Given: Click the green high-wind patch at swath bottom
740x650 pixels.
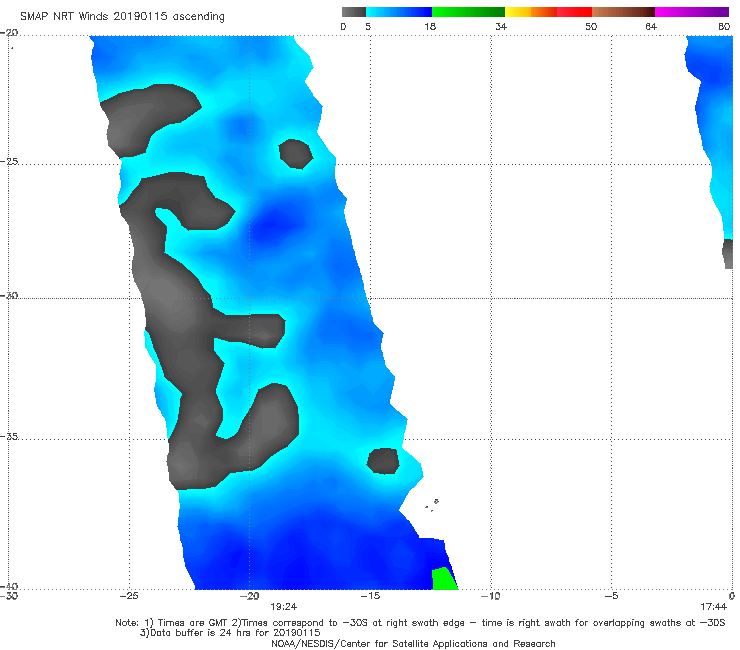Looking at the screenshot, I should click(444, 579).
